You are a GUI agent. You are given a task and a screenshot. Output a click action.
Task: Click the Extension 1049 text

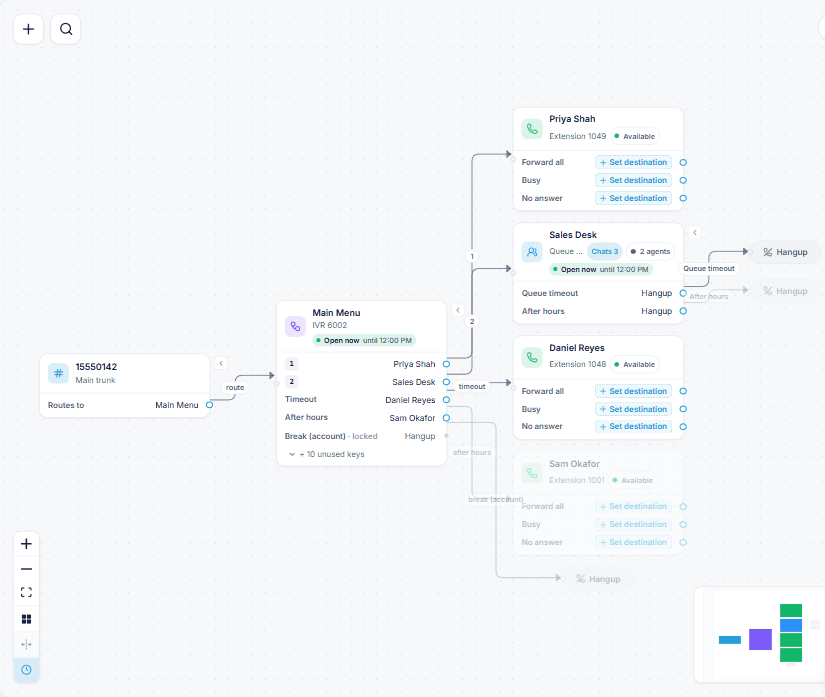point(577,136)
